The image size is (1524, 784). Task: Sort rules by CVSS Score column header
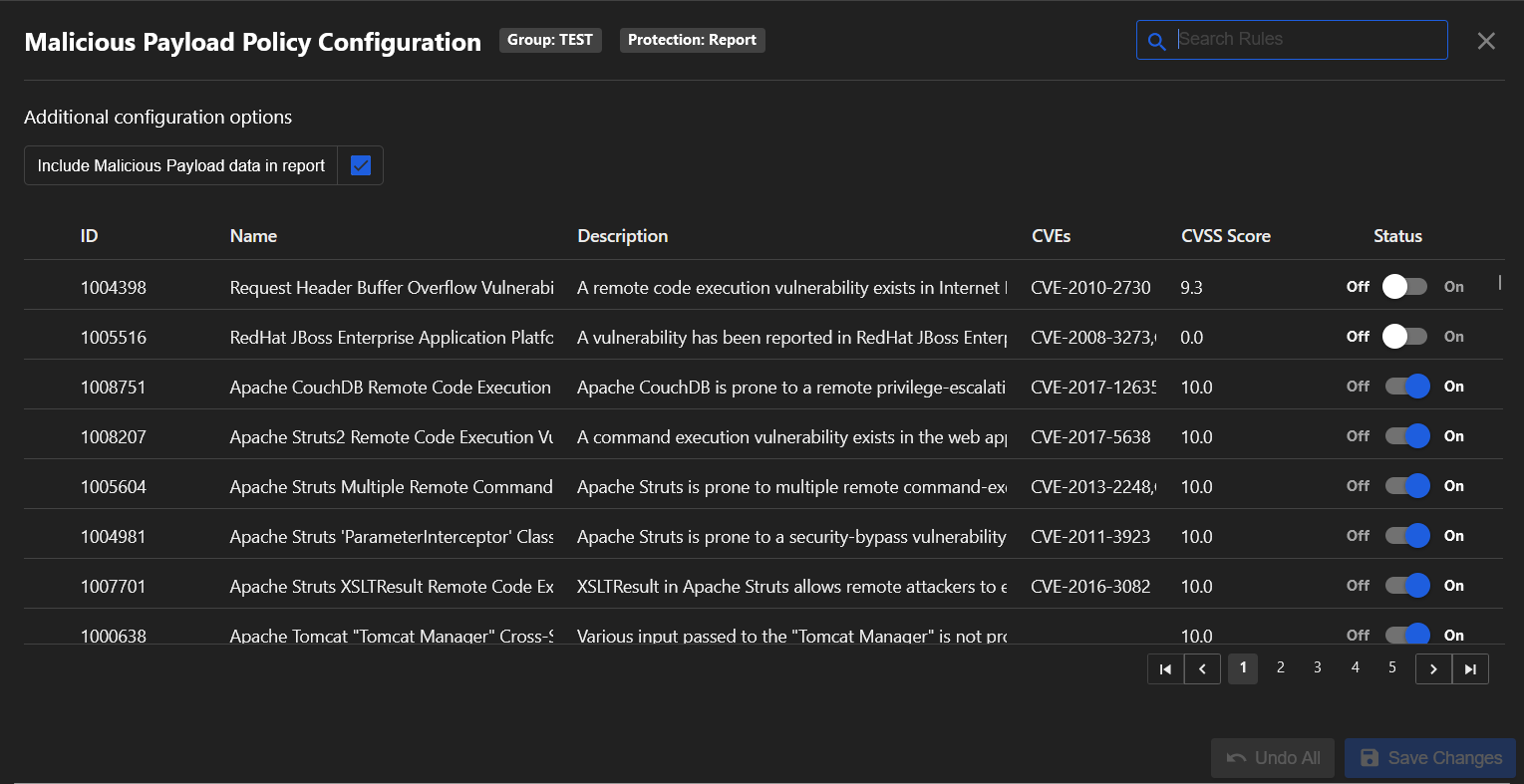(x=1225, y=236)
